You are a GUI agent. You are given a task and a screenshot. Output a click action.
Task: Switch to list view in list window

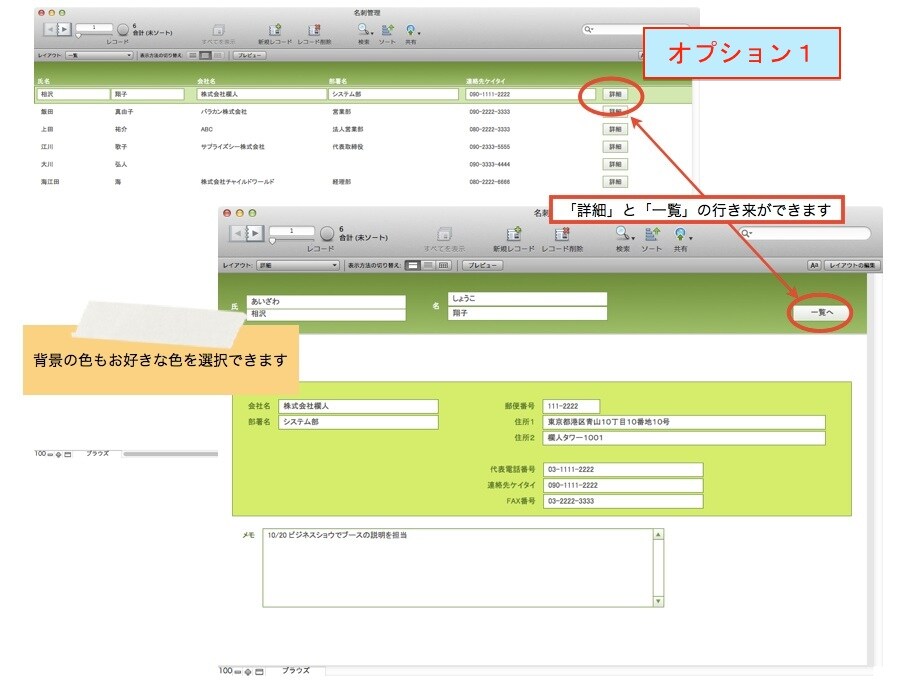tap(205, 56)
